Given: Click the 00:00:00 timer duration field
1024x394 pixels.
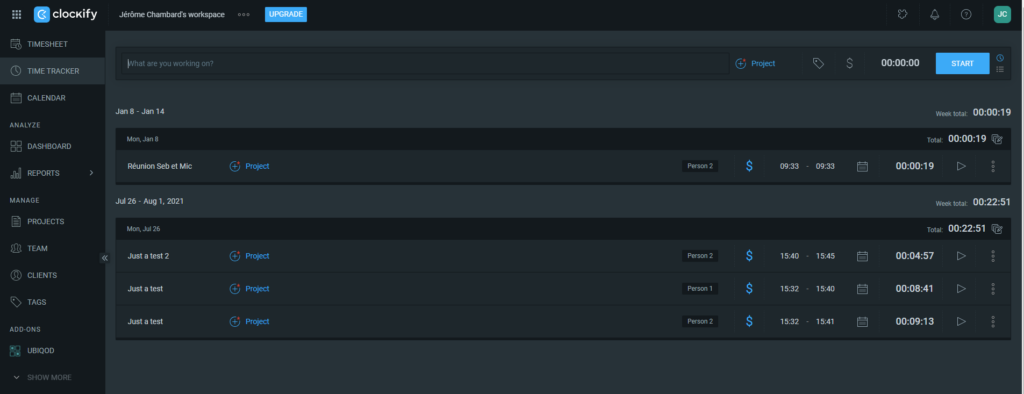Looking at the screenshot, I should tap(900, 63).
